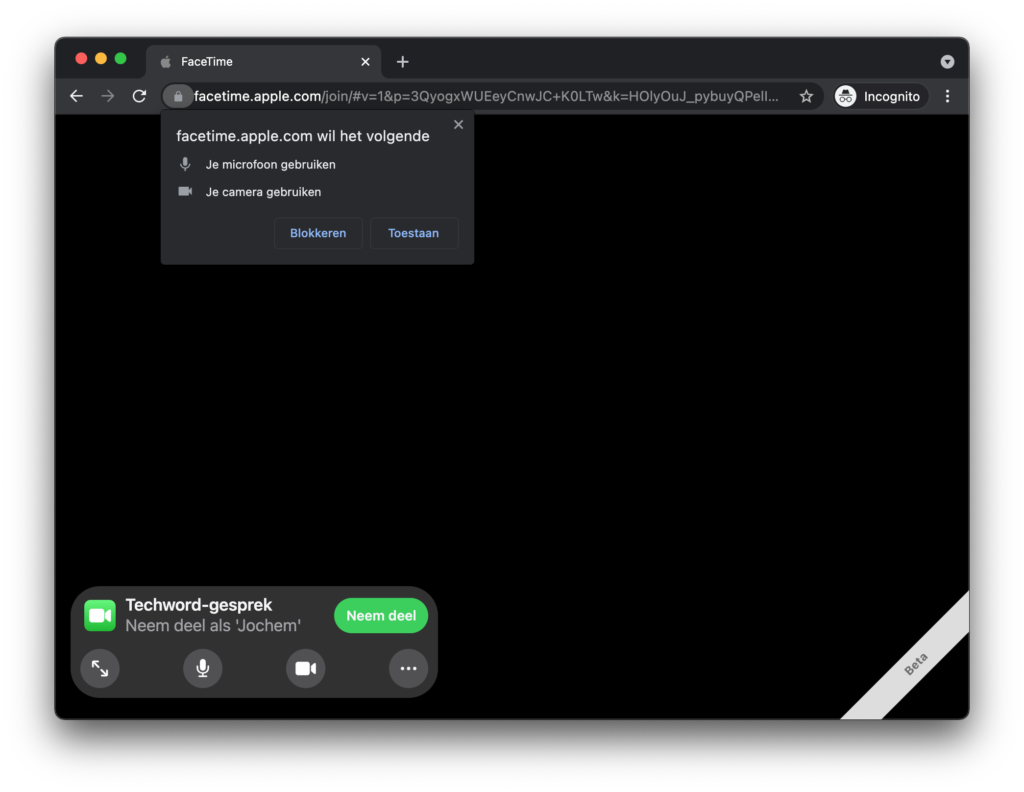Reload the FaceTime page
The width and height of the screenshot is (1024, 792).
pos(139,97)
